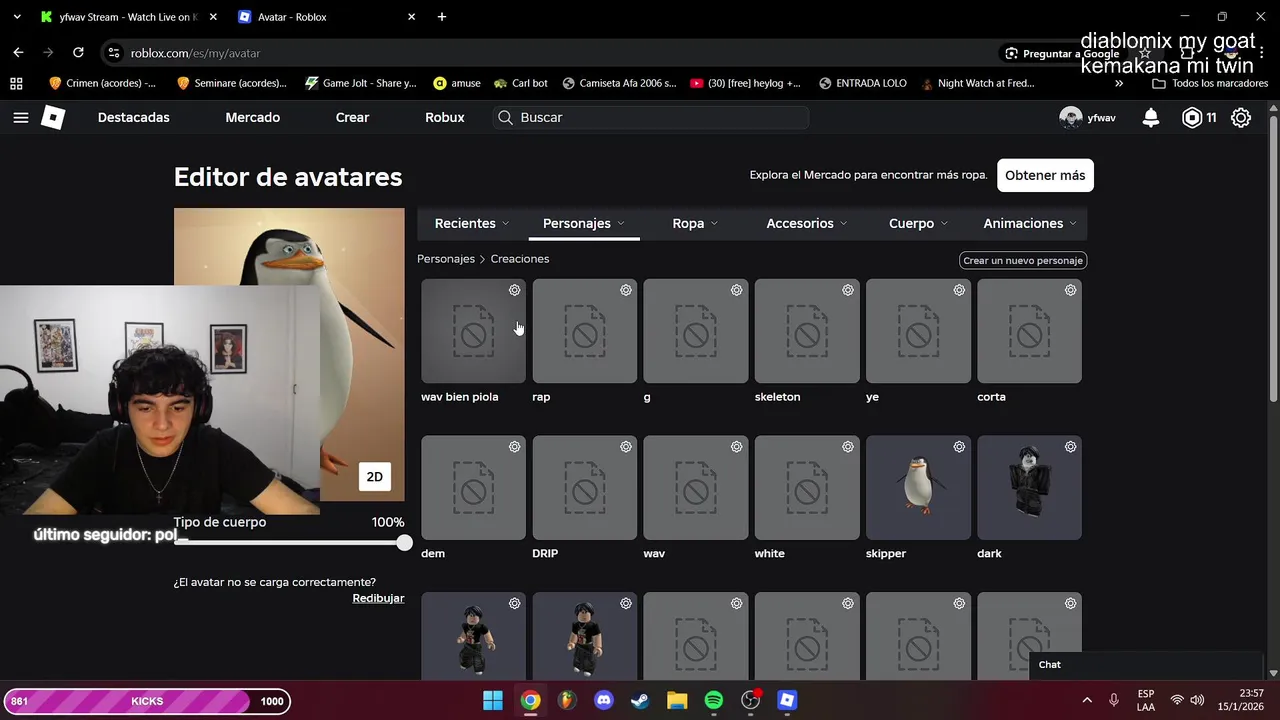The width and height of the screenshot is (1280, 720).
Task: Open the Robux menu item
Action: pos(444,118)
